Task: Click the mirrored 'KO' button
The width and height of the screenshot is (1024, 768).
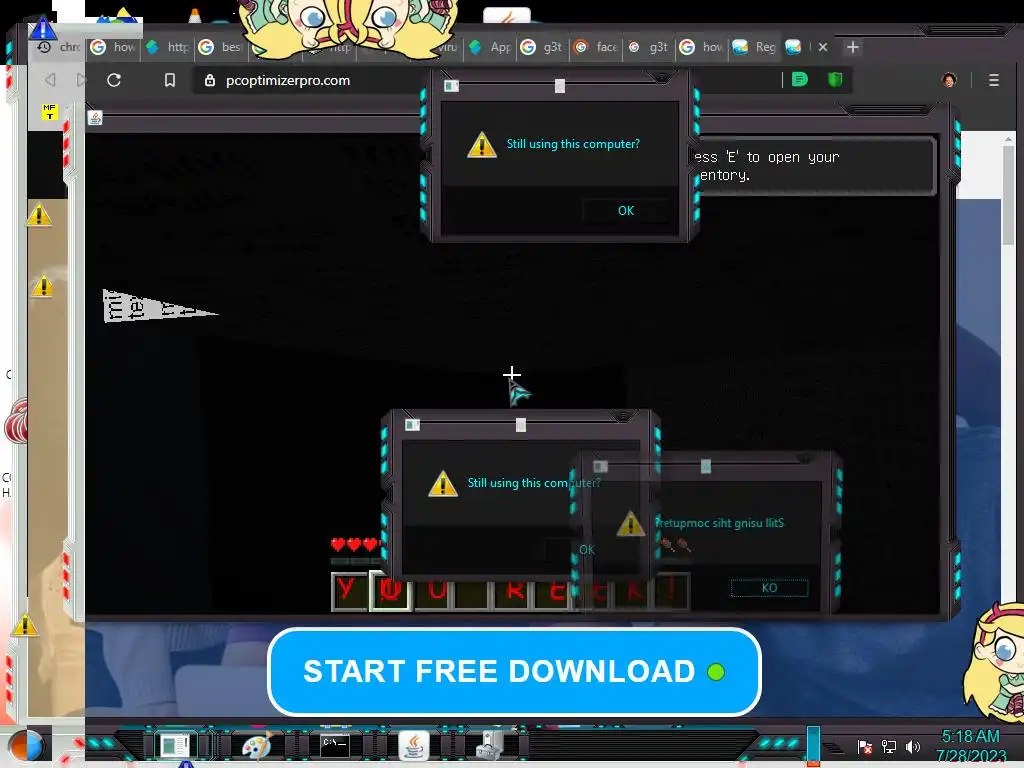Action: (769, 588)
